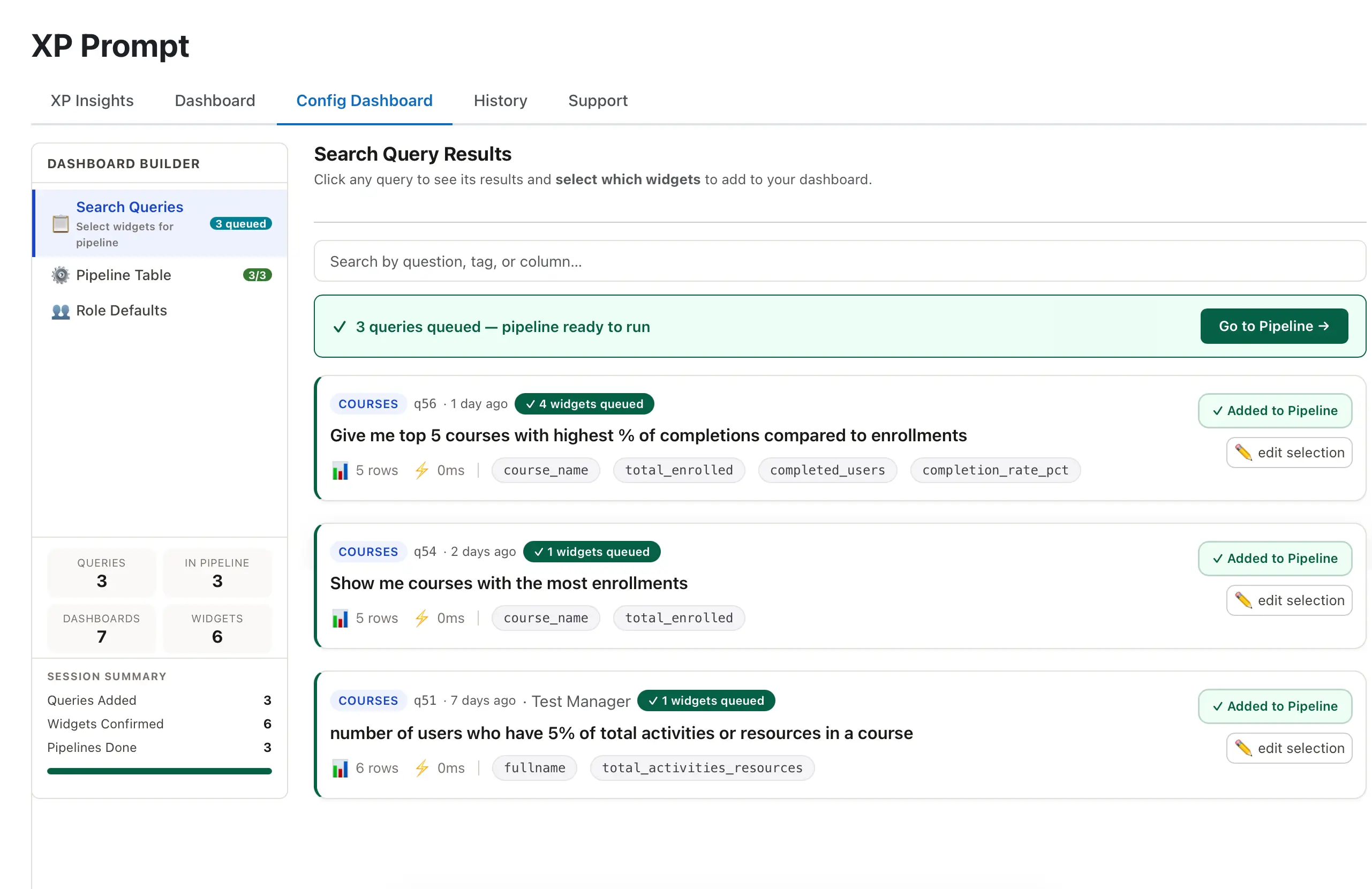1372x889 pixels.
Task: Click the clipboard icon beside Search Queries
Action: click(61, 224)
